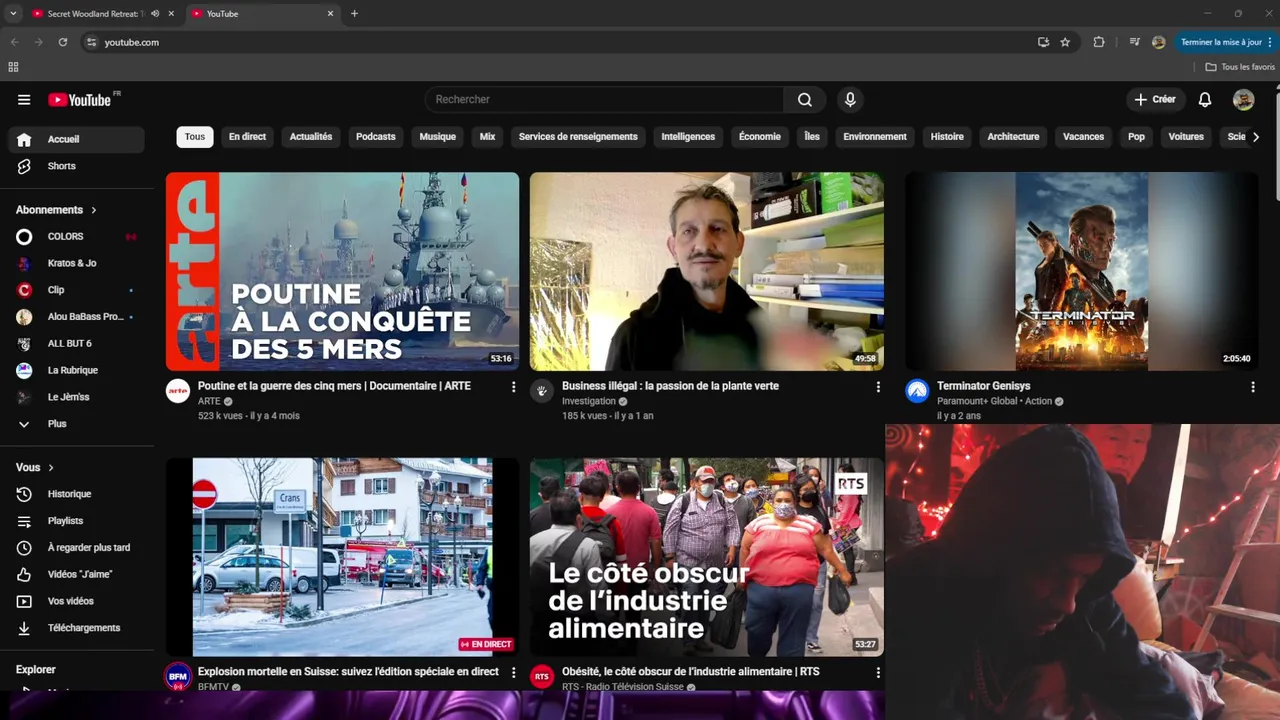Viewport: 1280px width, 720px height.
Task: Mute the Secret Woodland Retreat tab audio
Action: coord(155,14)
